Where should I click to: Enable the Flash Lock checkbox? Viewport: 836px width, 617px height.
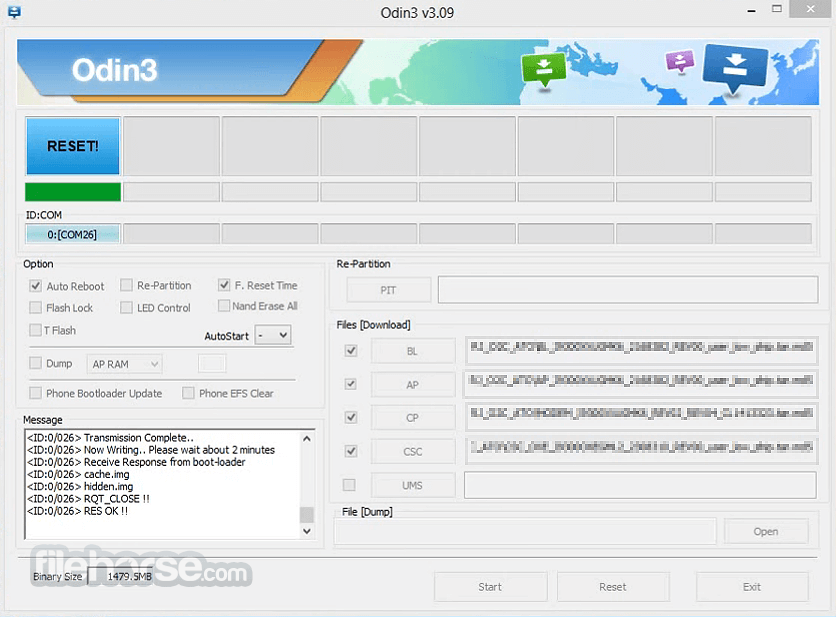35,308
